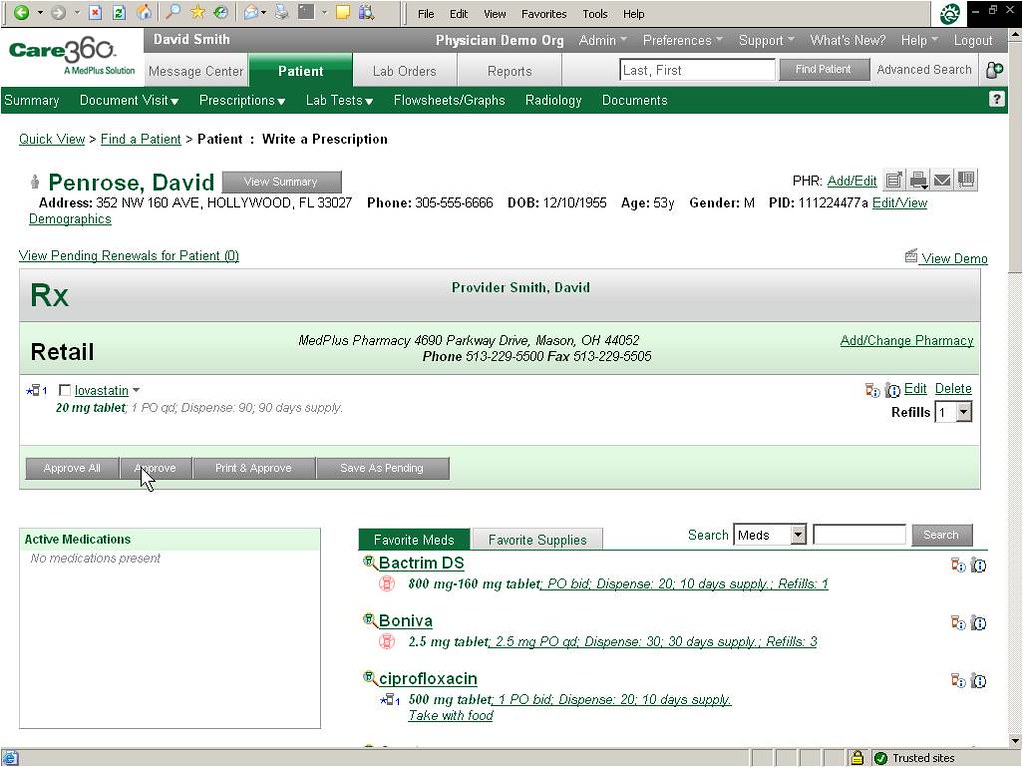Switch to the Lab Orders tab

pyautogui.click(x=405, y=71)
